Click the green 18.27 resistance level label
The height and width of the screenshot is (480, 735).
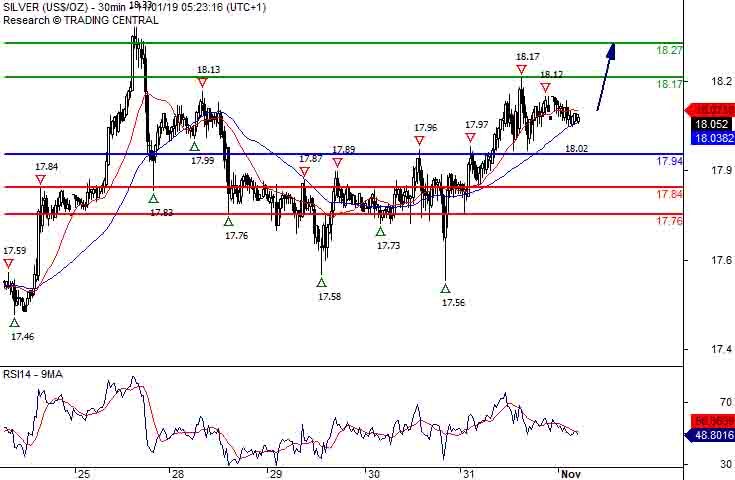coord(669,50)
